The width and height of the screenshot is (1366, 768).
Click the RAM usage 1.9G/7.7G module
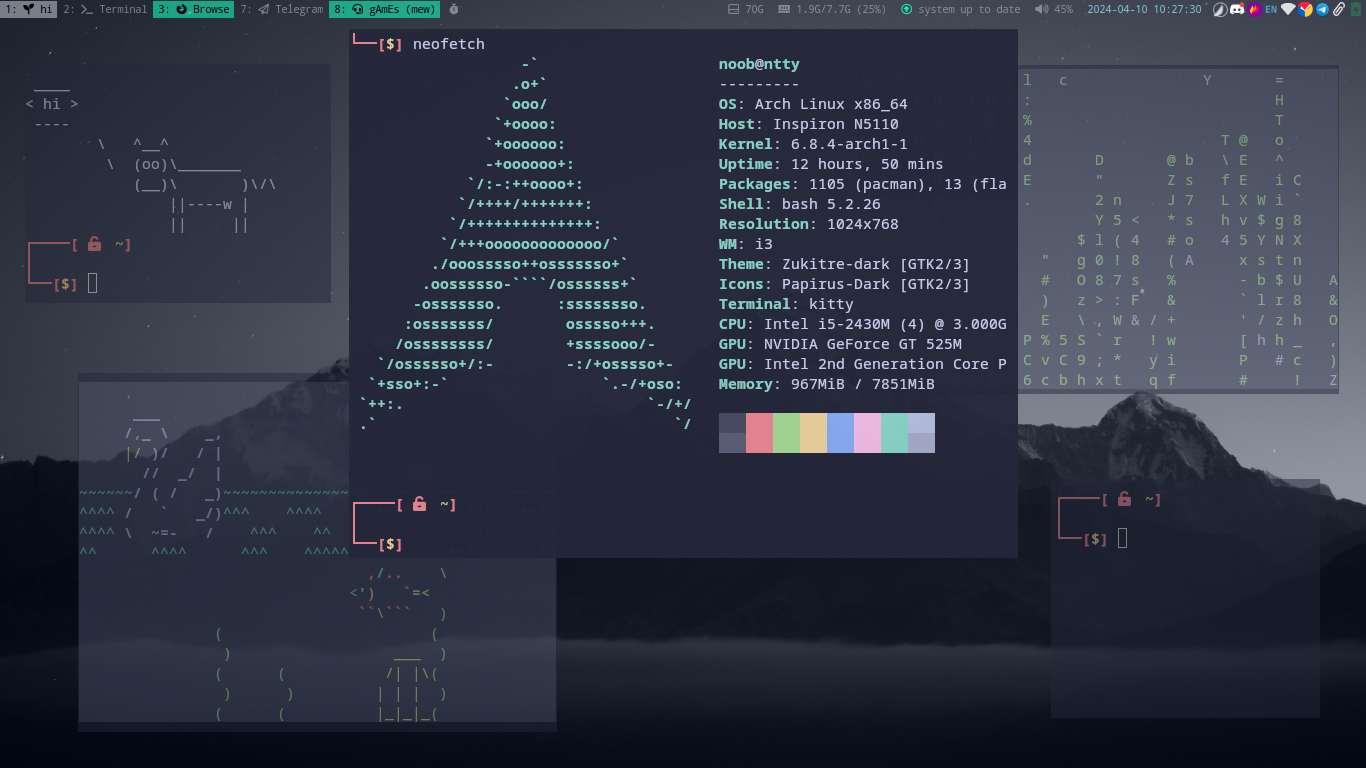(832, 9)
